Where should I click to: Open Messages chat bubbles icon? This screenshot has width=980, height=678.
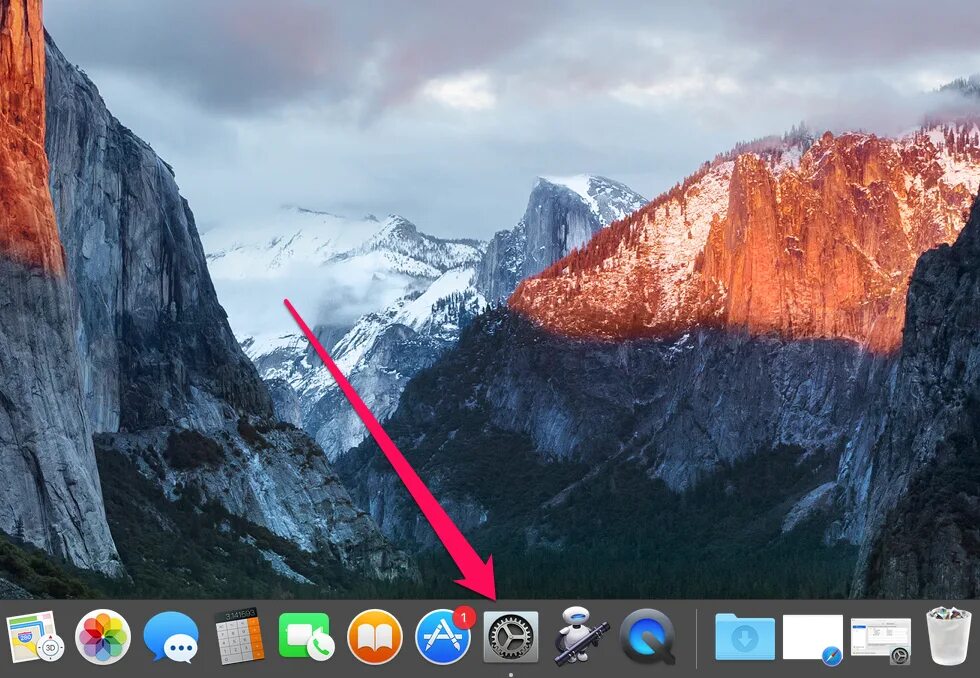(171, 637)
